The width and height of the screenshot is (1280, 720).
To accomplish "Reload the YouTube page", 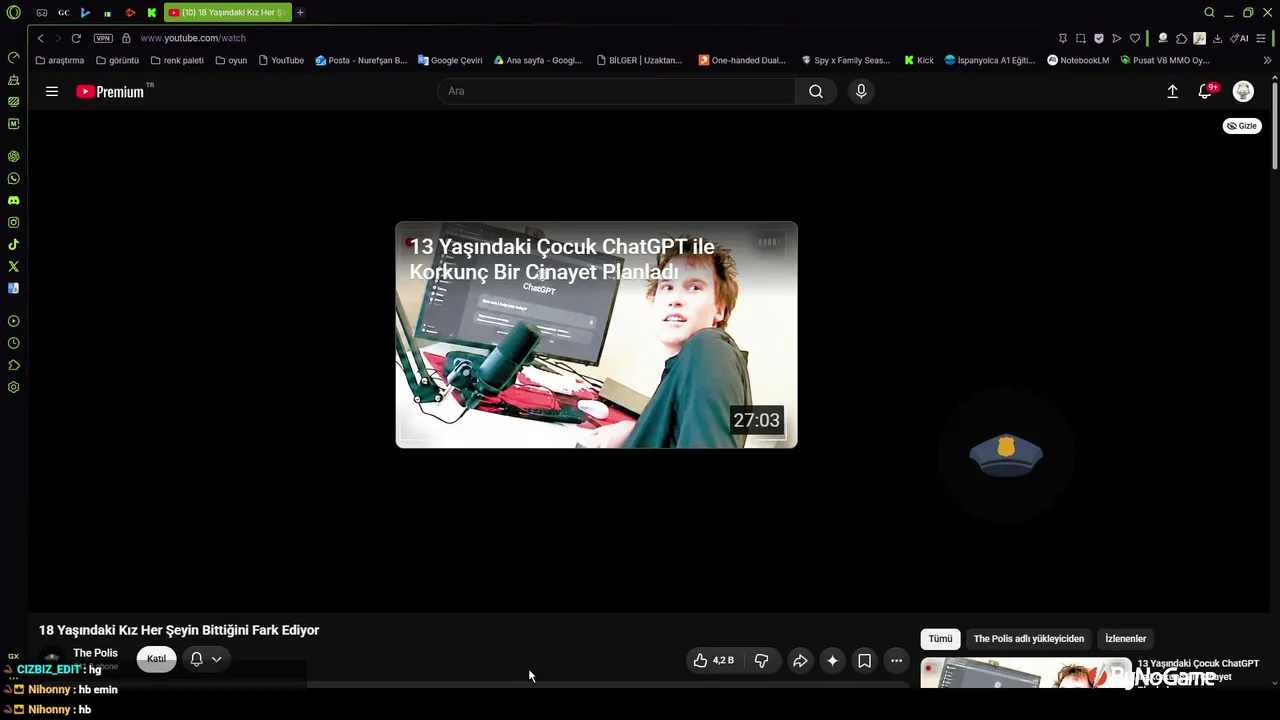I will point(76,38).
